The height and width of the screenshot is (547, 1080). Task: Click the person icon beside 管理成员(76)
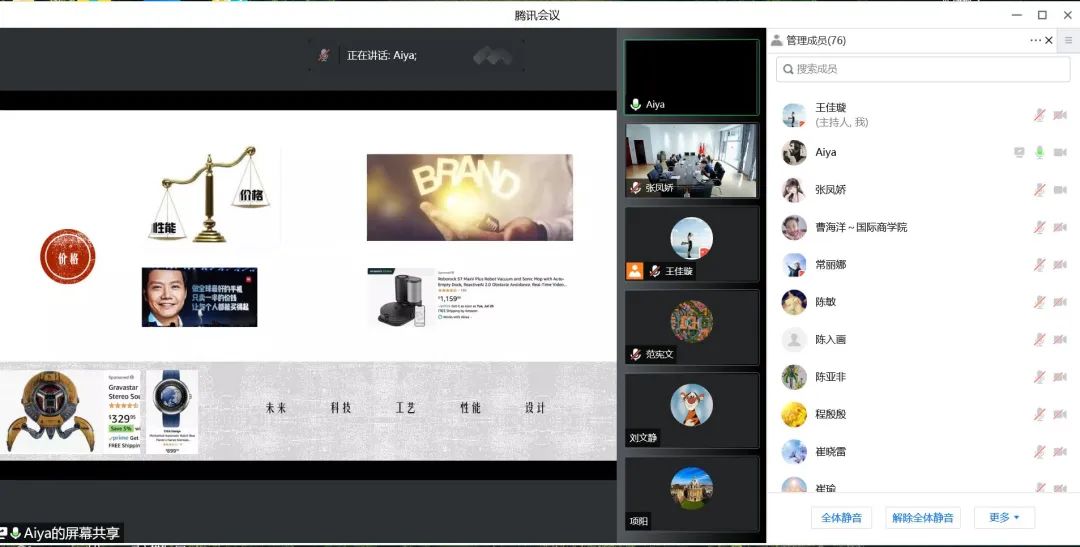coord(777,40)
